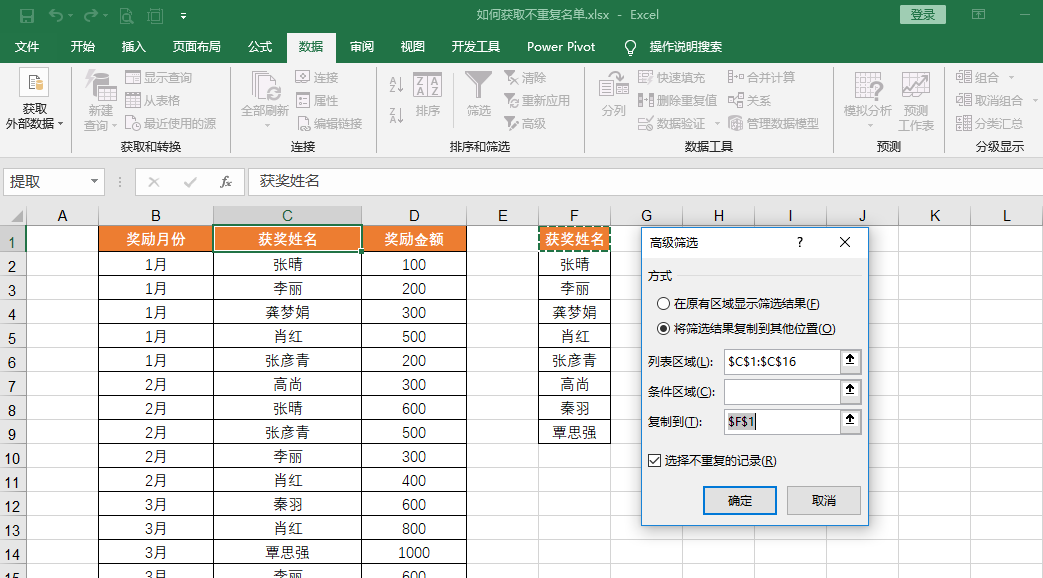Click the ribbon display options icon
The width and height of the screenshot is (1043, 578).
(978, 15)
